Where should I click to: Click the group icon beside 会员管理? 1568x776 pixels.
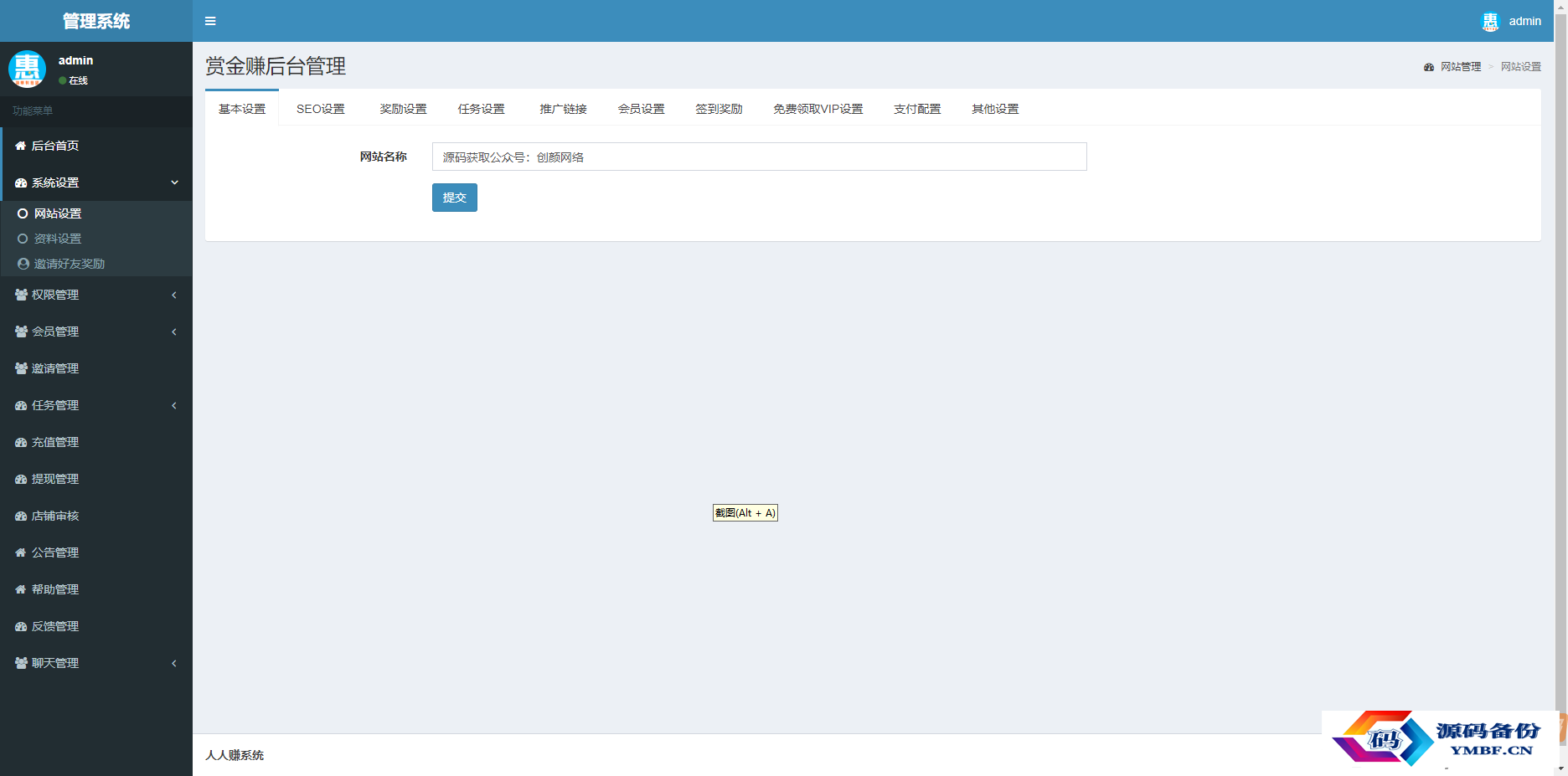click(x=21, y=331)
